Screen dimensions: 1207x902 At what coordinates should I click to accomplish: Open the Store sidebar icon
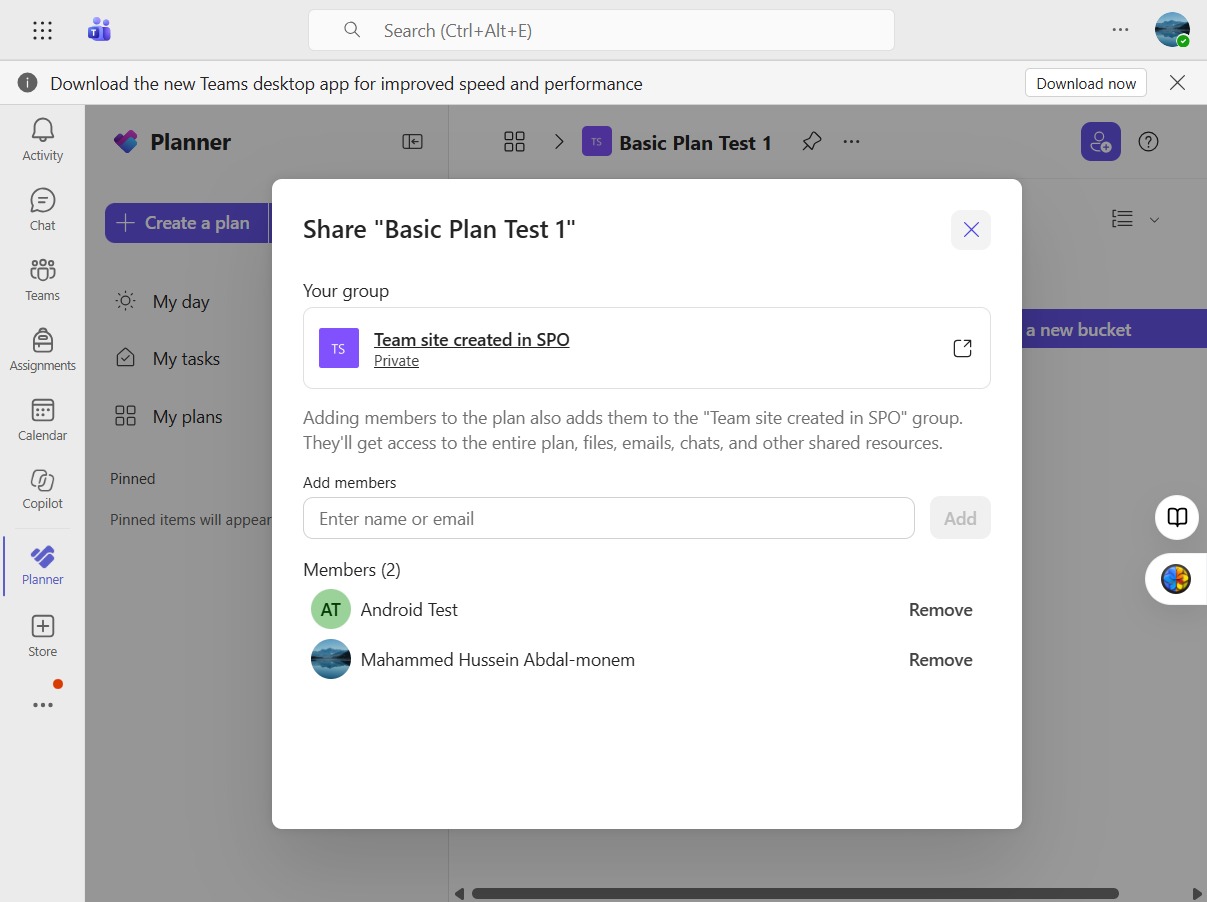click(x=42, y=636)
